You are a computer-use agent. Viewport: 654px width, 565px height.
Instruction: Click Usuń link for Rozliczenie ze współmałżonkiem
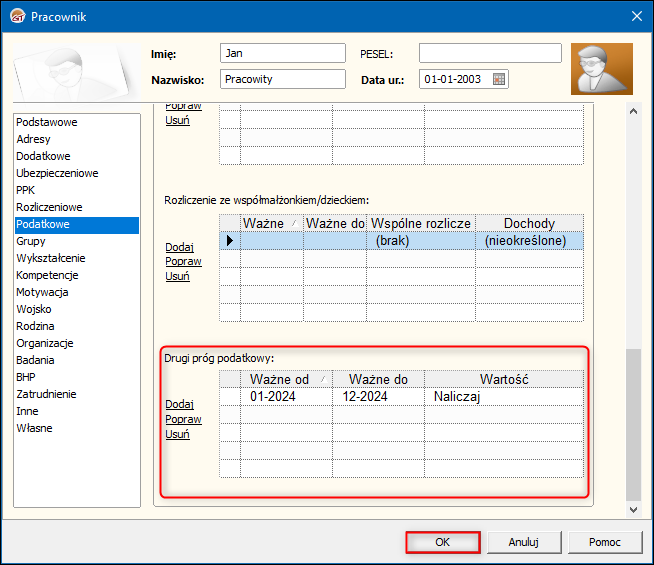pyautogui.click(x=177, y=276)
